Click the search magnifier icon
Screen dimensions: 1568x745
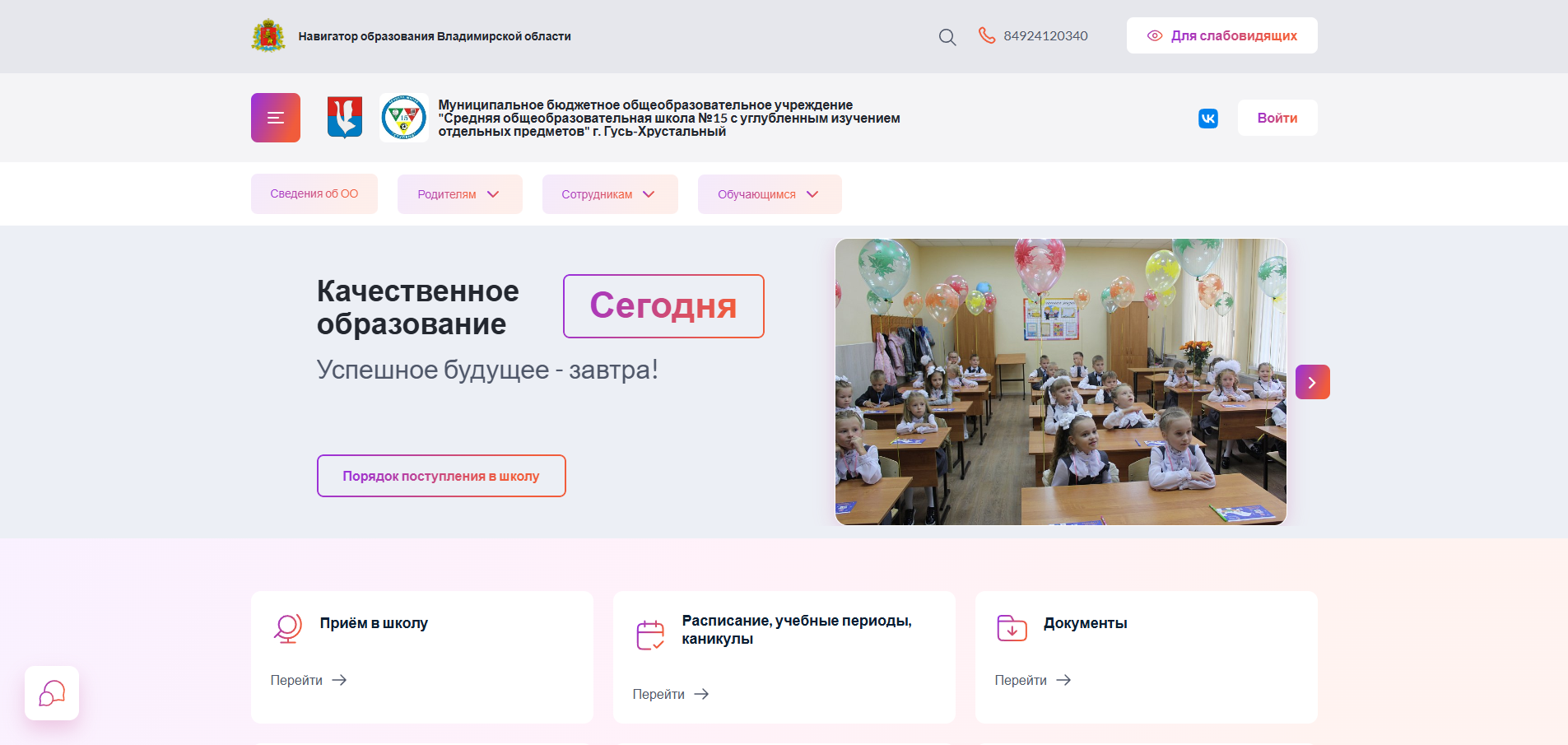coord(947,37)
